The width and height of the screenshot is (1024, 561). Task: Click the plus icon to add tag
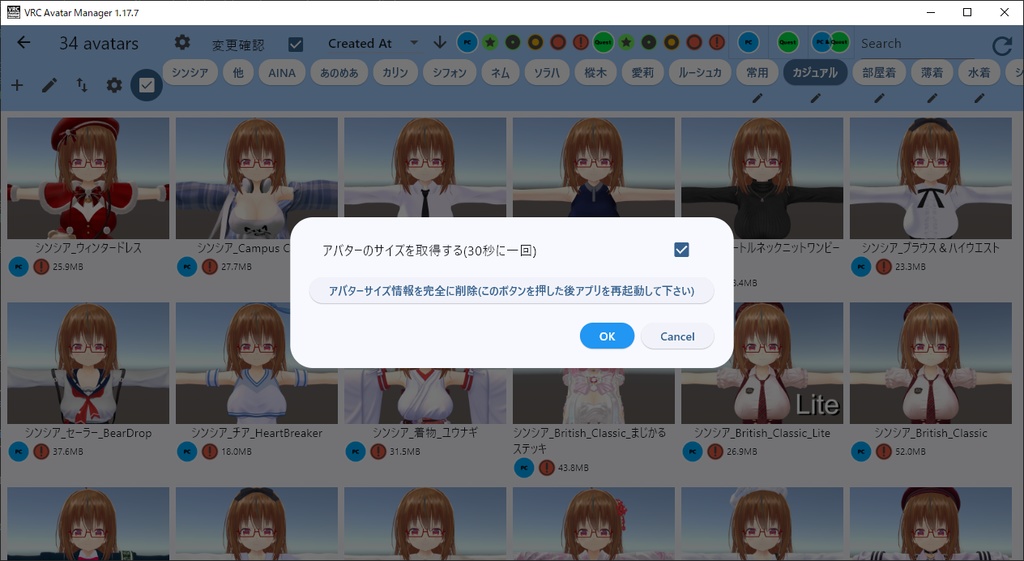pos(17,86)
